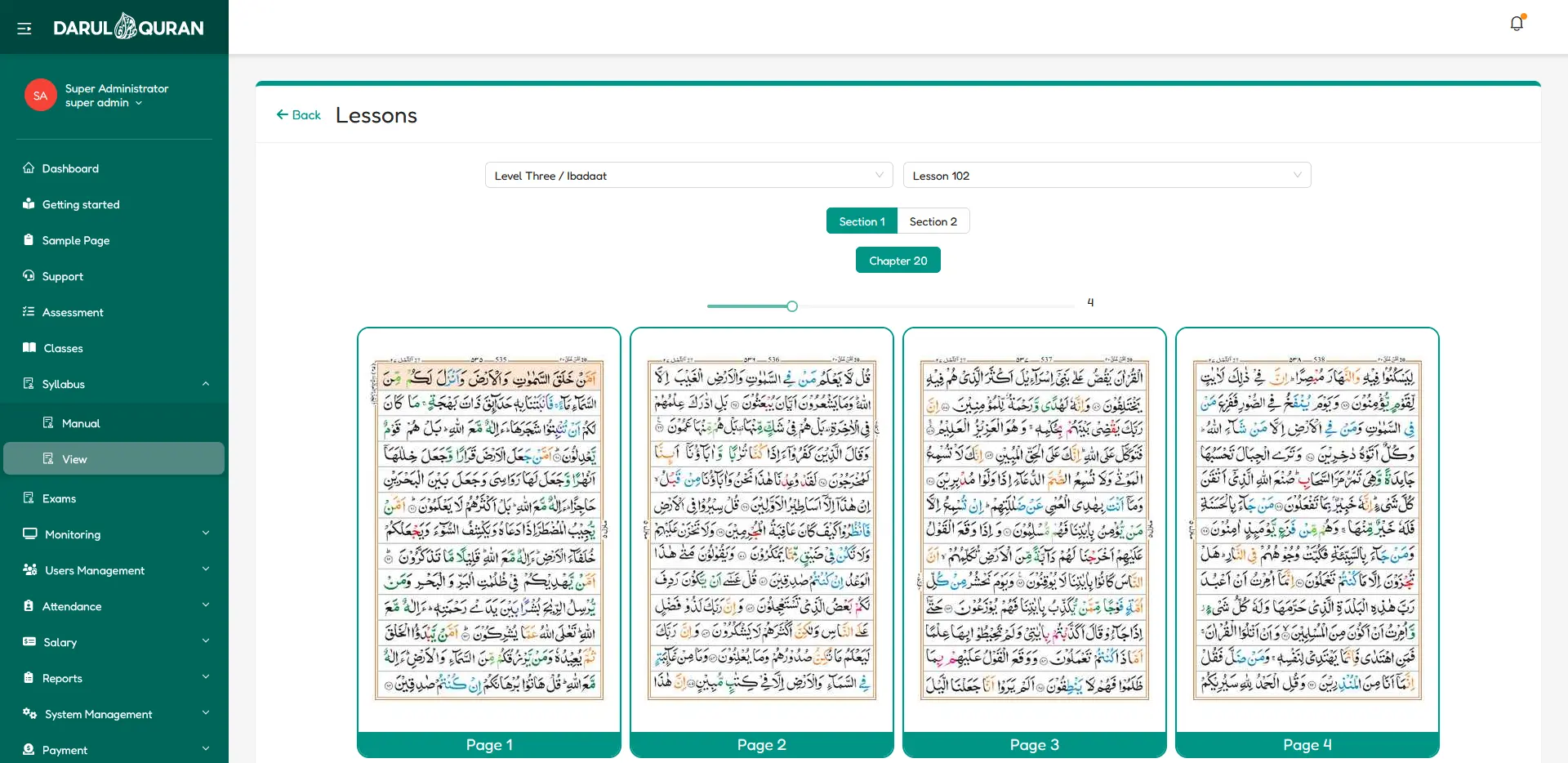Expand the Attendance menu

[x=205, y=605]
